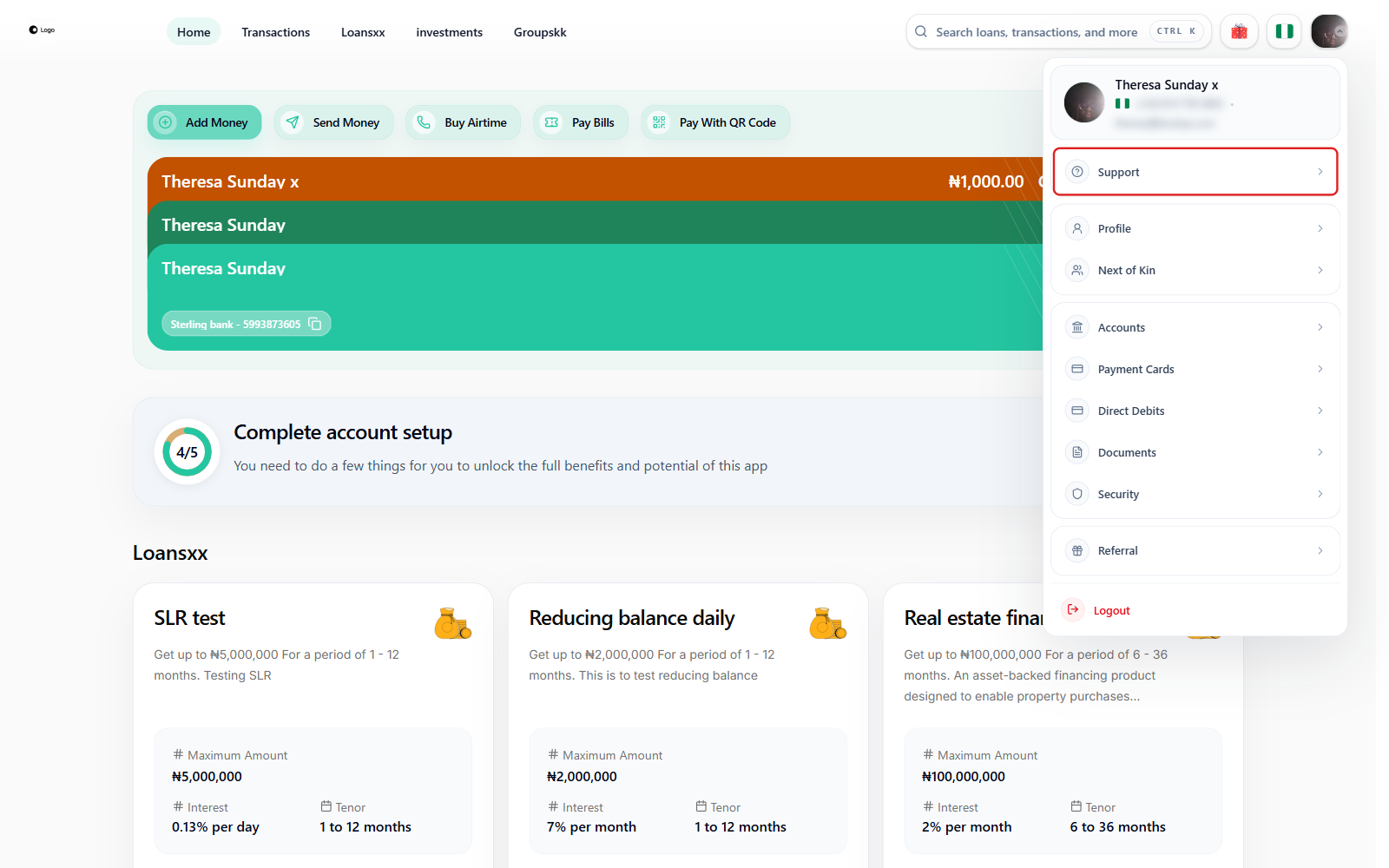
Task: Click the Documents file icon
Action: coord(1077,452)
